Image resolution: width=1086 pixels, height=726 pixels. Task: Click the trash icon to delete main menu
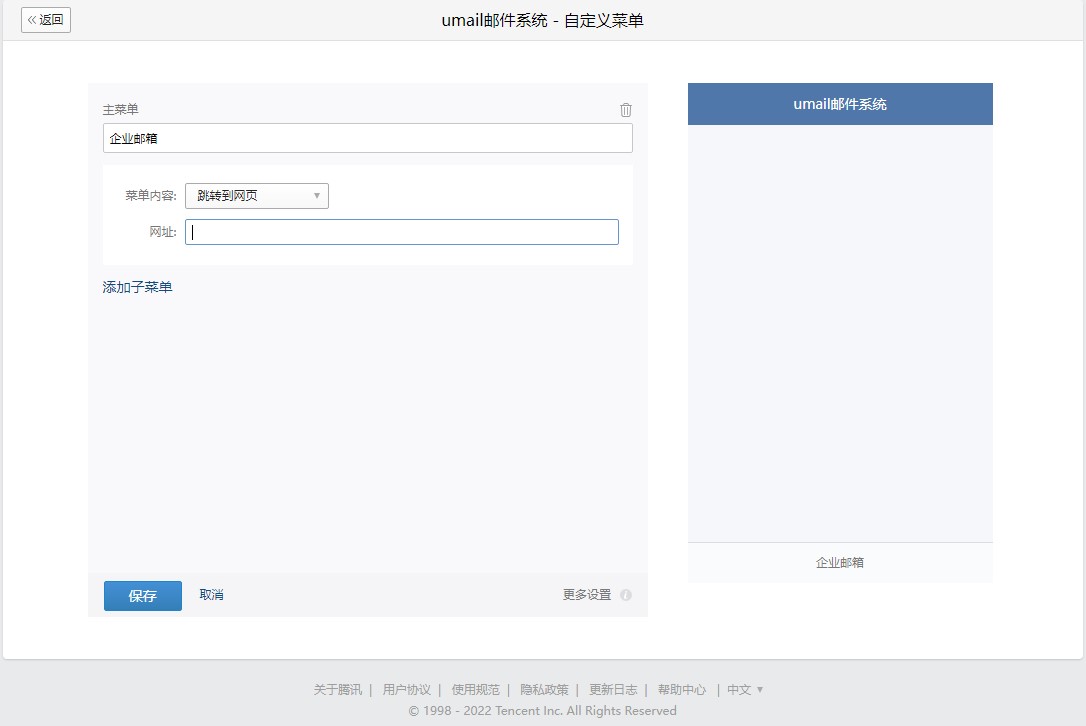(626, 110)
